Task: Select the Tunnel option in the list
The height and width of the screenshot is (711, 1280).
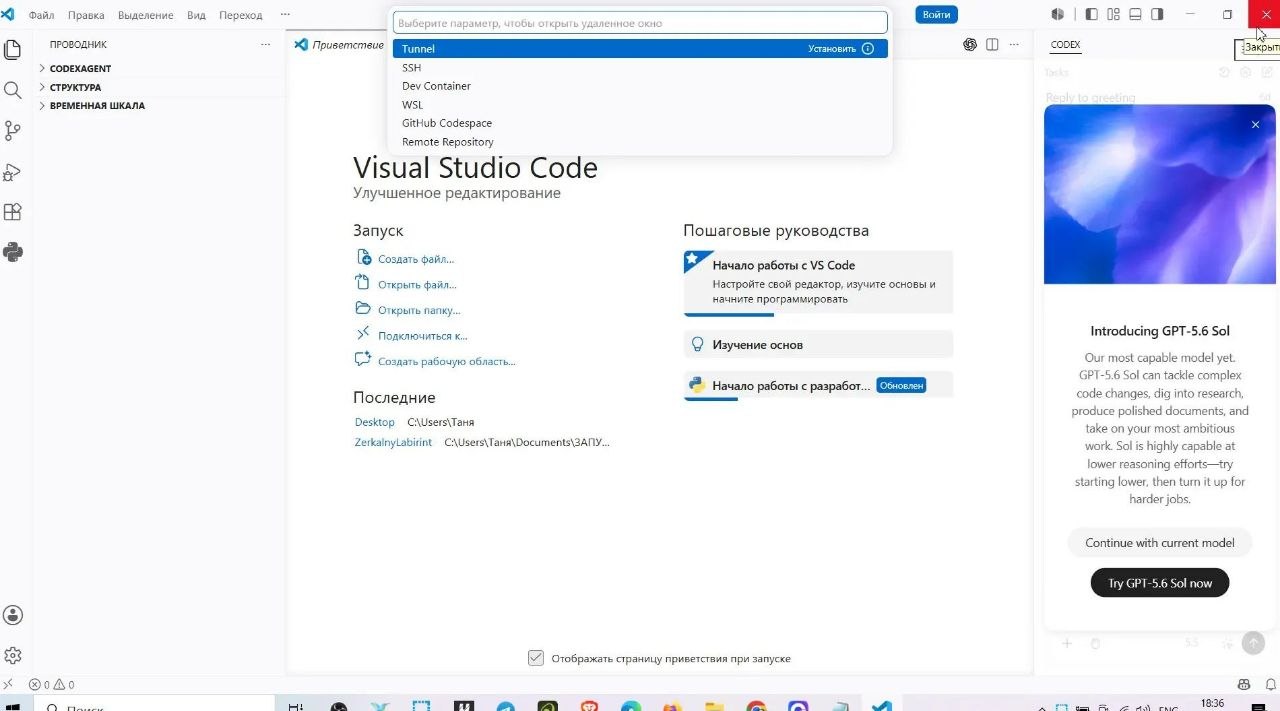Action: 640,48
